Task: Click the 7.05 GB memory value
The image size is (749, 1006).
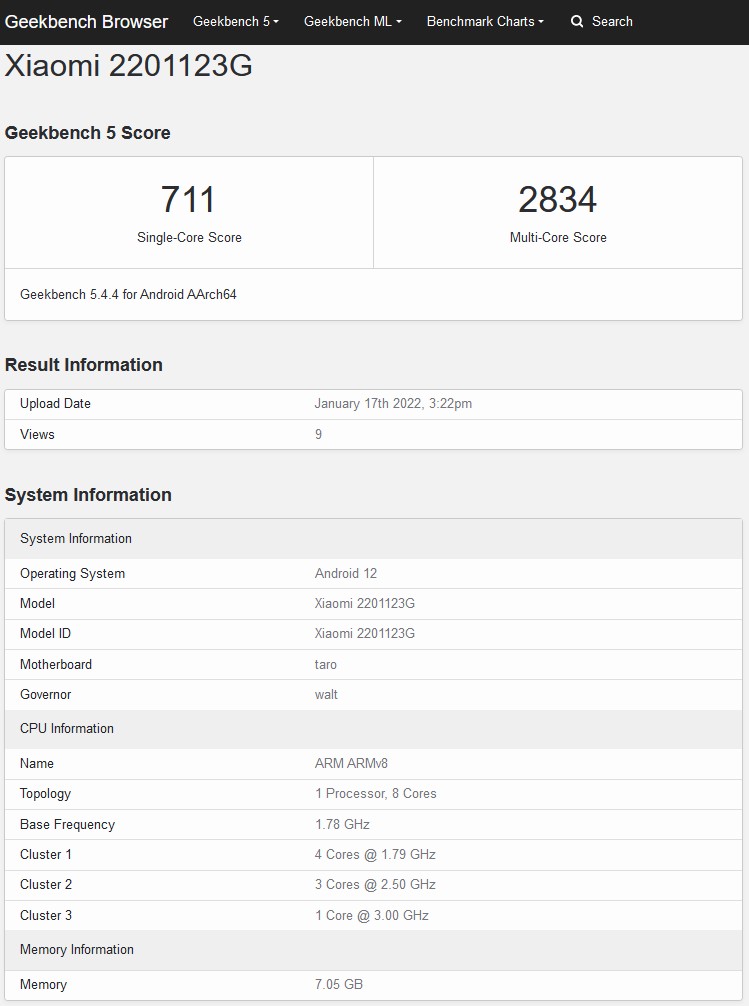Action: [x=338, y=984]
